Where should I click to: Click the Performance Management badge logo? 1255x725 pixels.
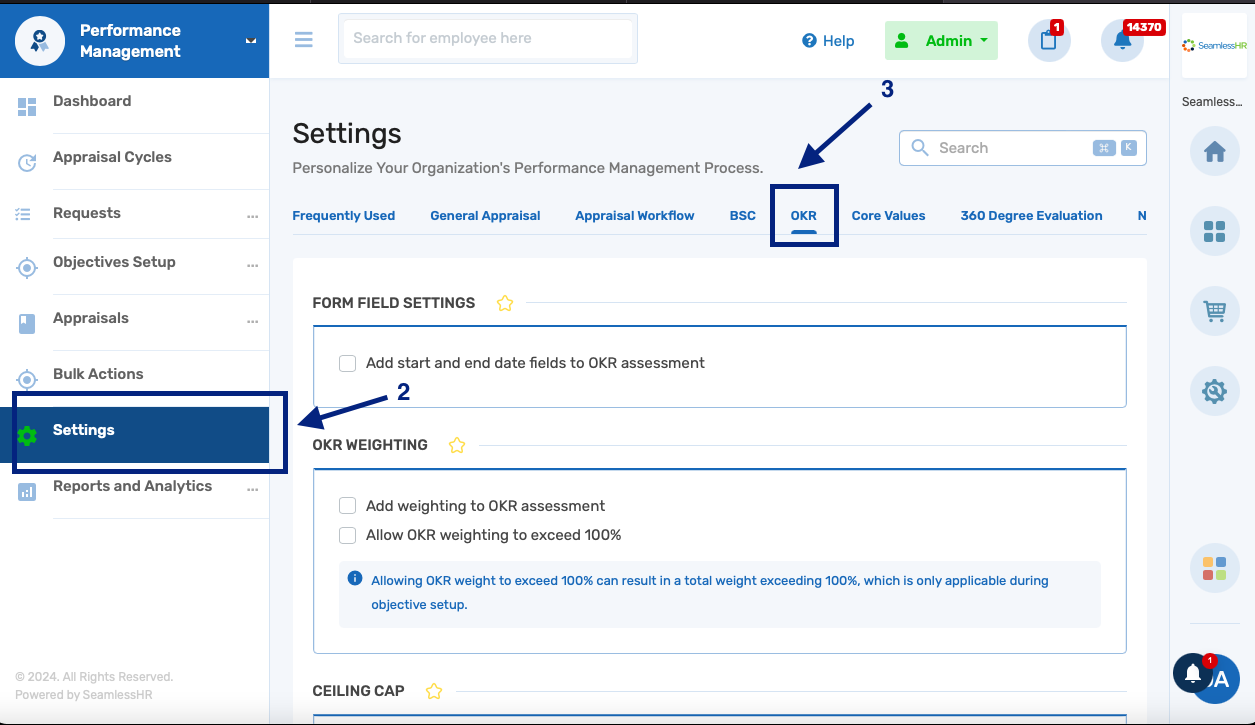coord(40,41)
